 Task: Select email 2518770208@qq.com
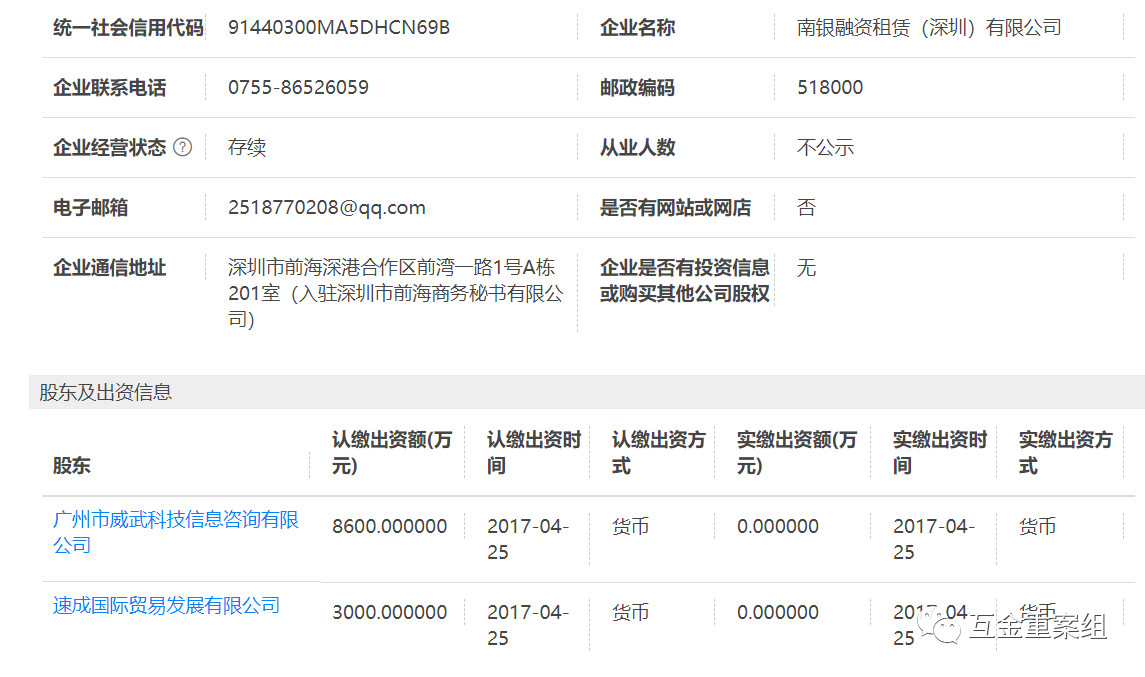[x=326, y=208]
